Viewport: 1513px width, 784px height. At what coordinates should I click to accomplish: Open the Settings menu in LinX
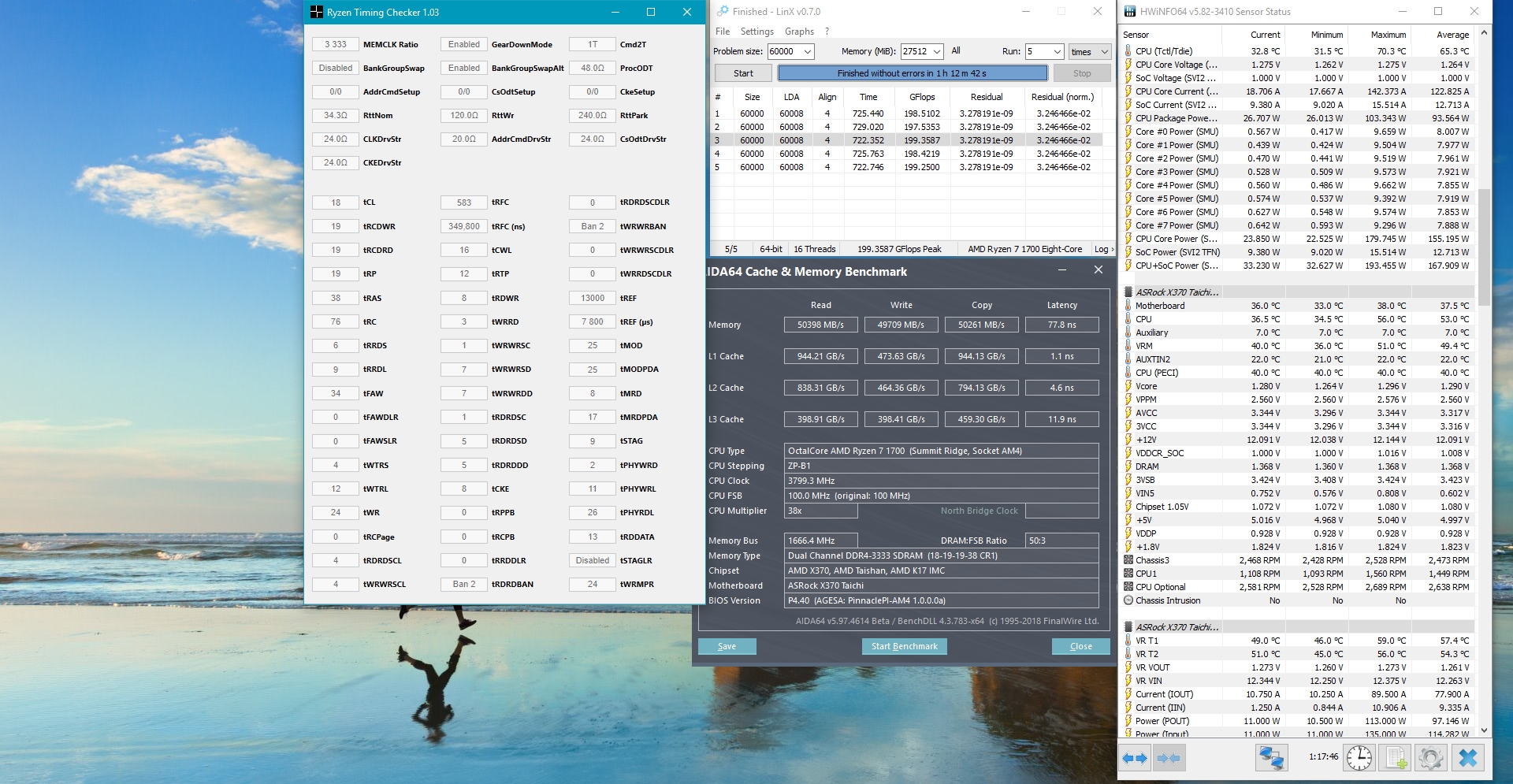click(x=756, y=32)
